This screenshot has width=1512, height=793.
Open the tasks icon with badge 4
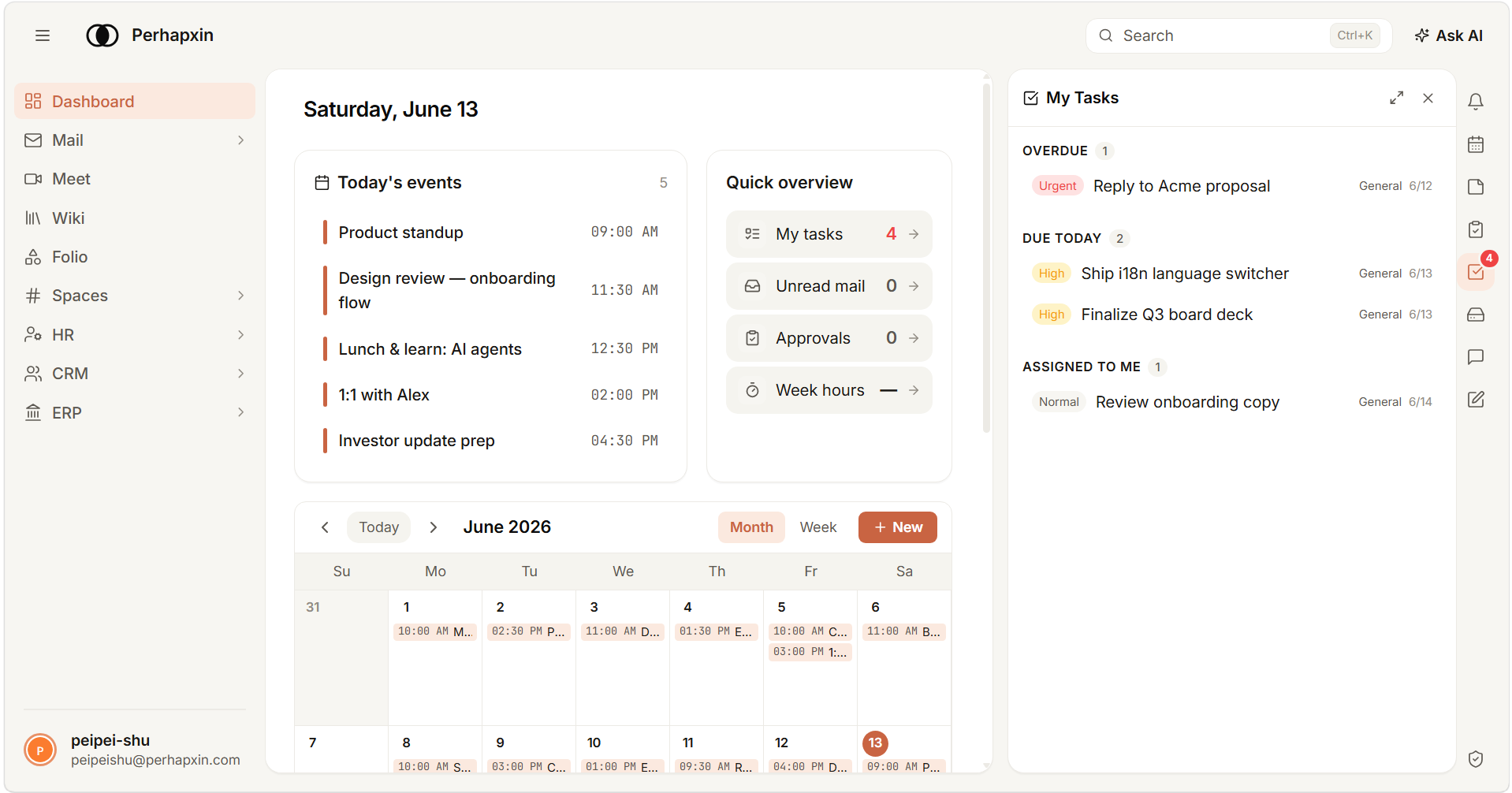point(1476,272)
